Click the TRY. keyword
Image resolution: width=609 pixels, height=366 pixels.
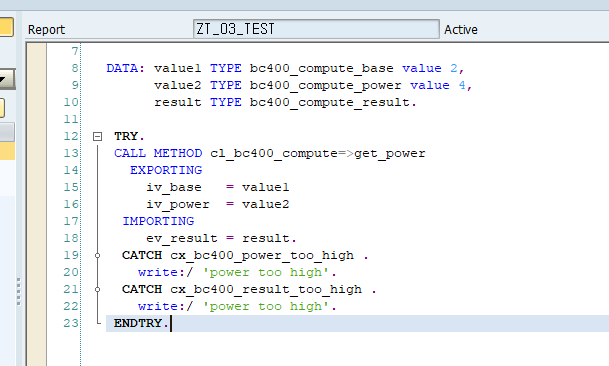pos(129,136)
